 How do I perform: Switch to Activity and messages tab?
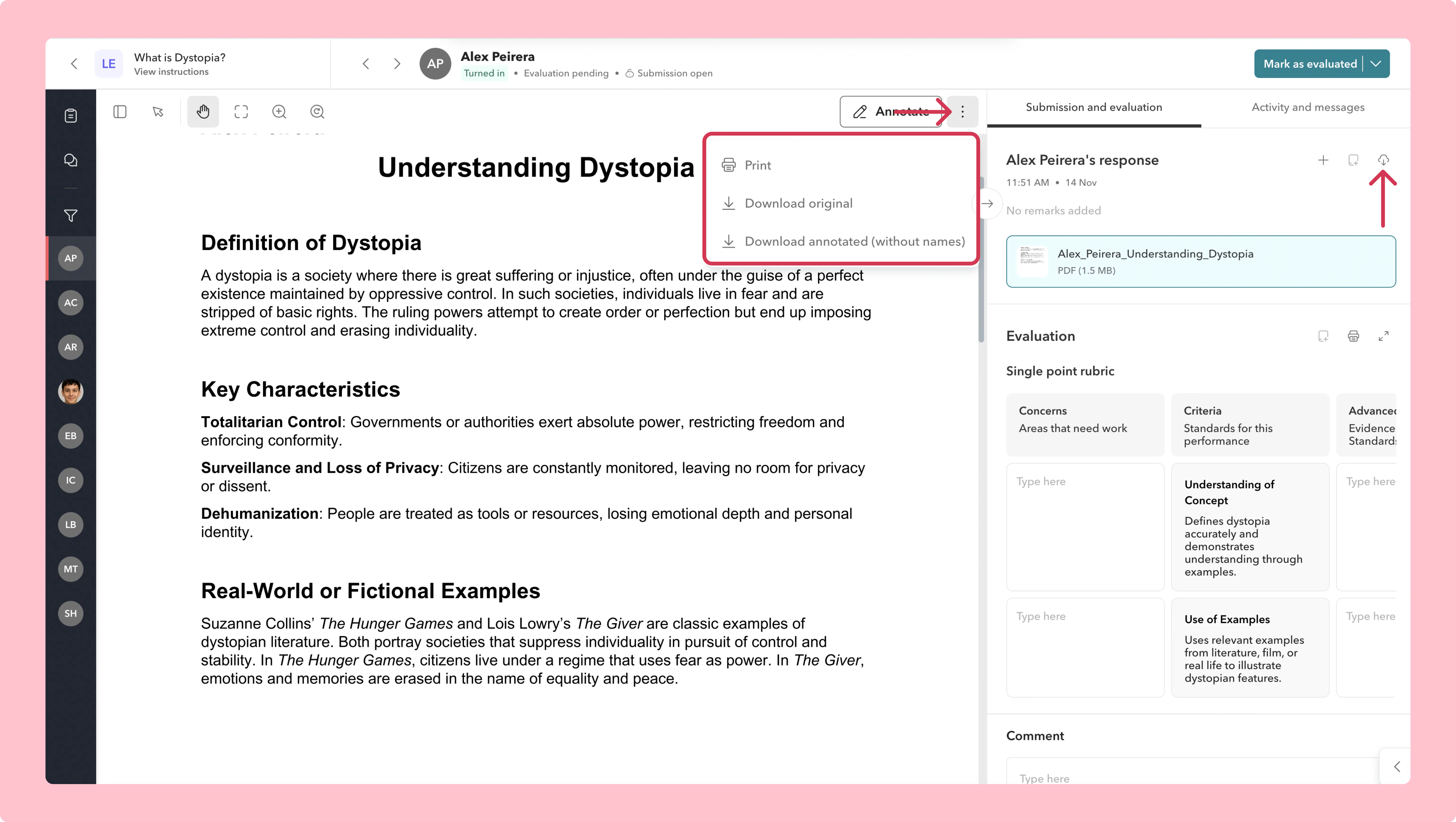click(x=1308, y=107)
